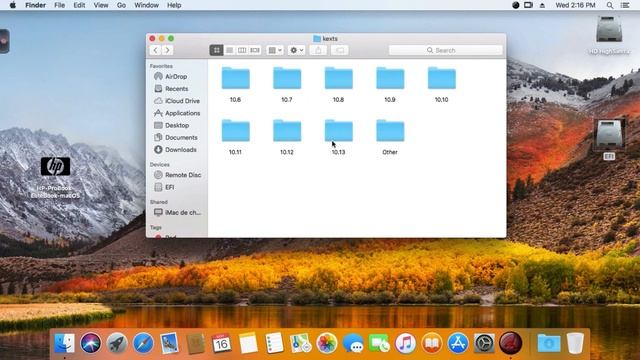
Task: Click the menu bar clock
Action: pyautogui.click(x=575, y=5)
